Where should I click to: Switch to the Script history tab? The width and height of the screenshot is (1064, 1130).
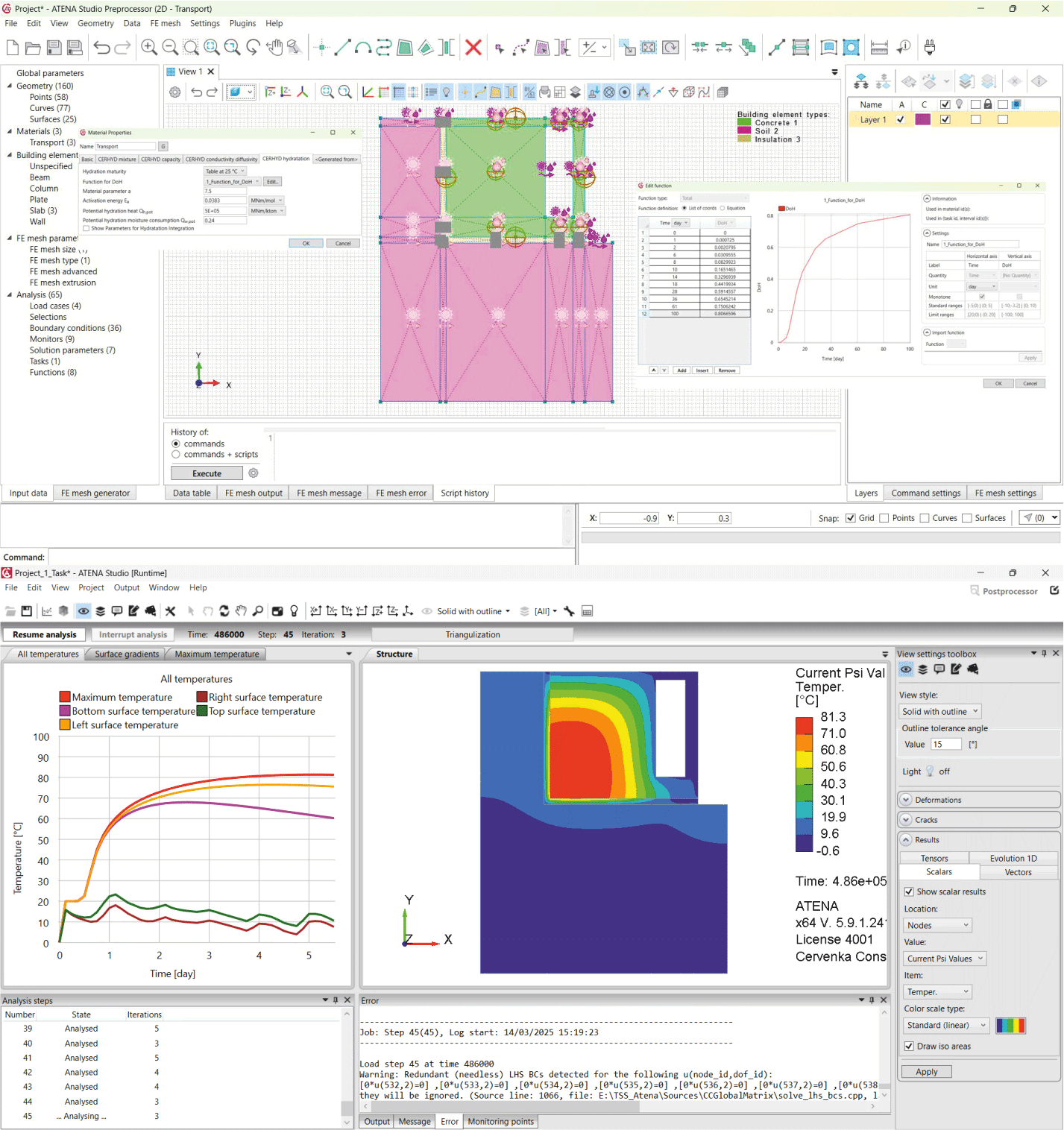tap(465, 493)
